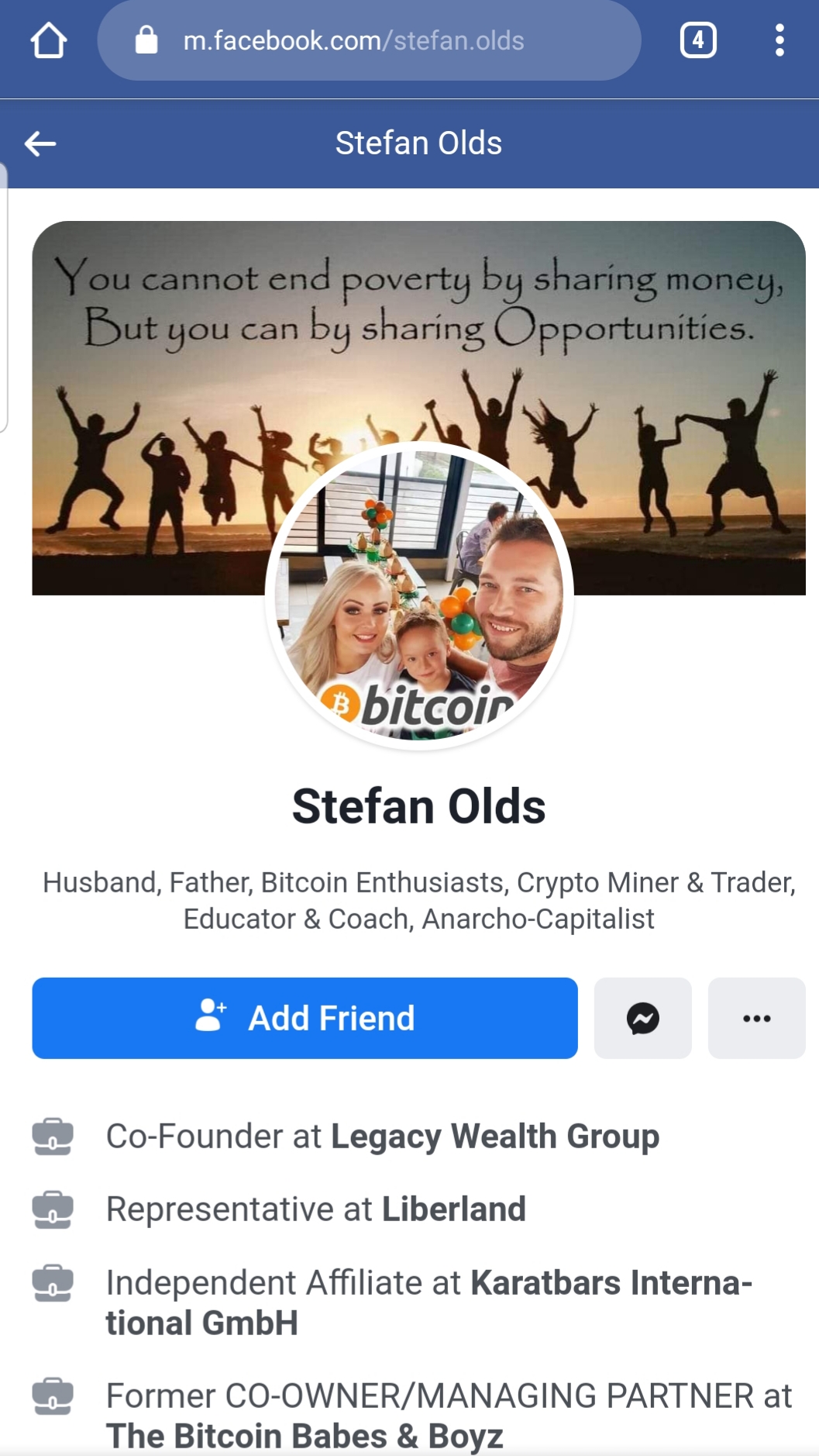Click the padlock security icon
The width and height of the screenshot is (819, 1456).
click(146, 40)
